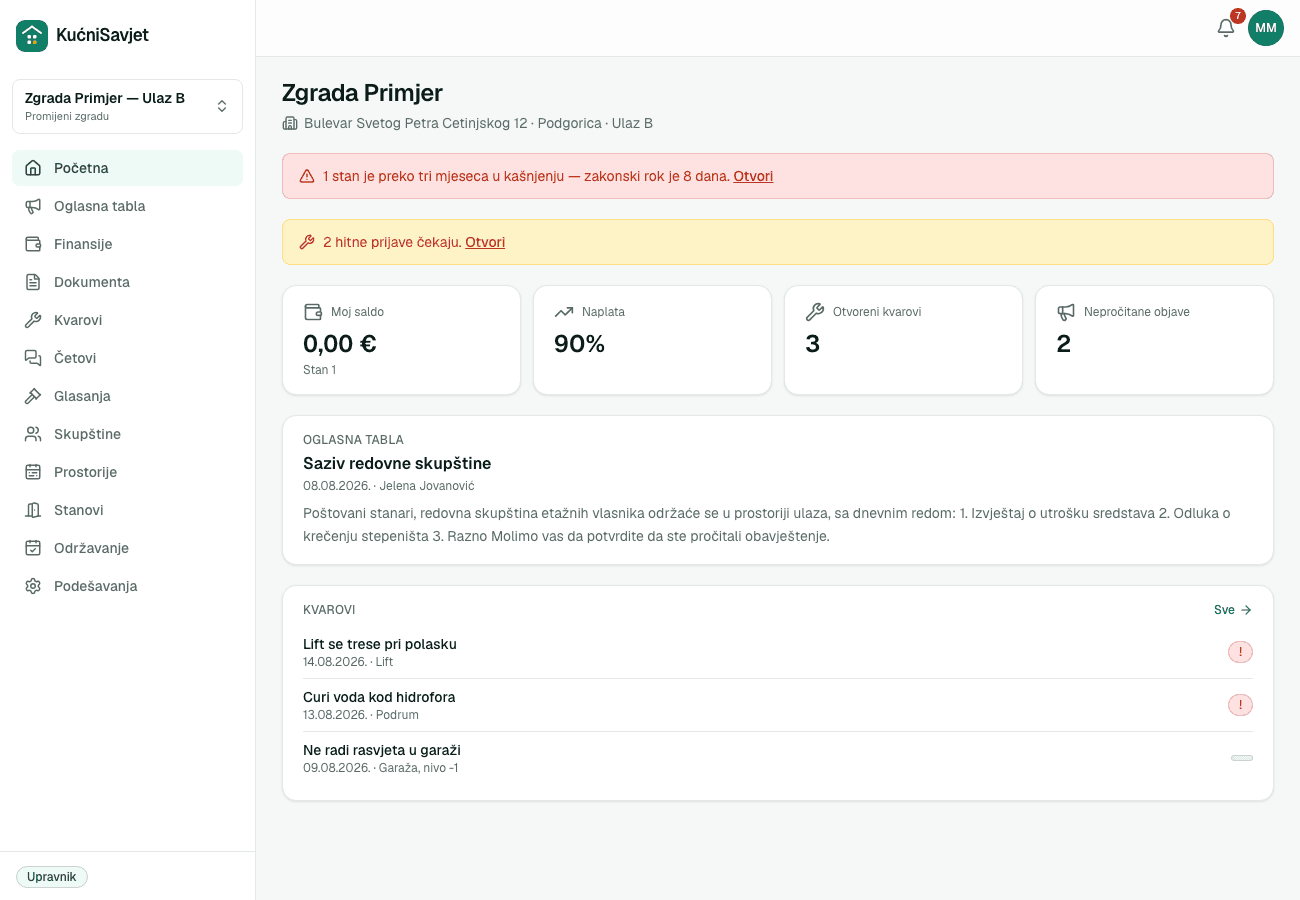
Task: Open the Moj saldo 0,00 € card
Action: pyautogui.click(x=401, y=340)
